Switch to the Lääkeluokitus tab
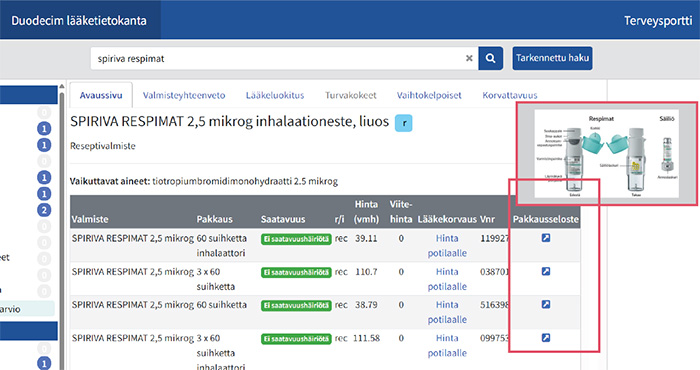 [275, 95]
